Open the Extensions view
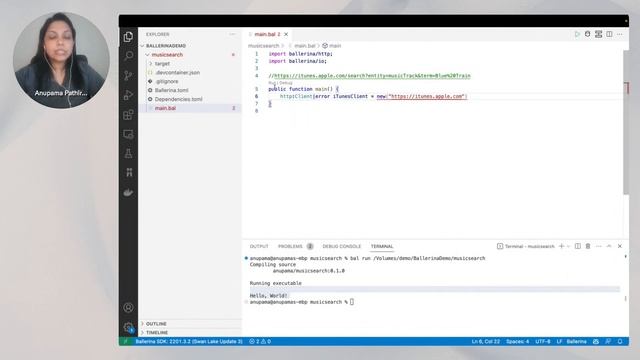 [x=128, y=115]
